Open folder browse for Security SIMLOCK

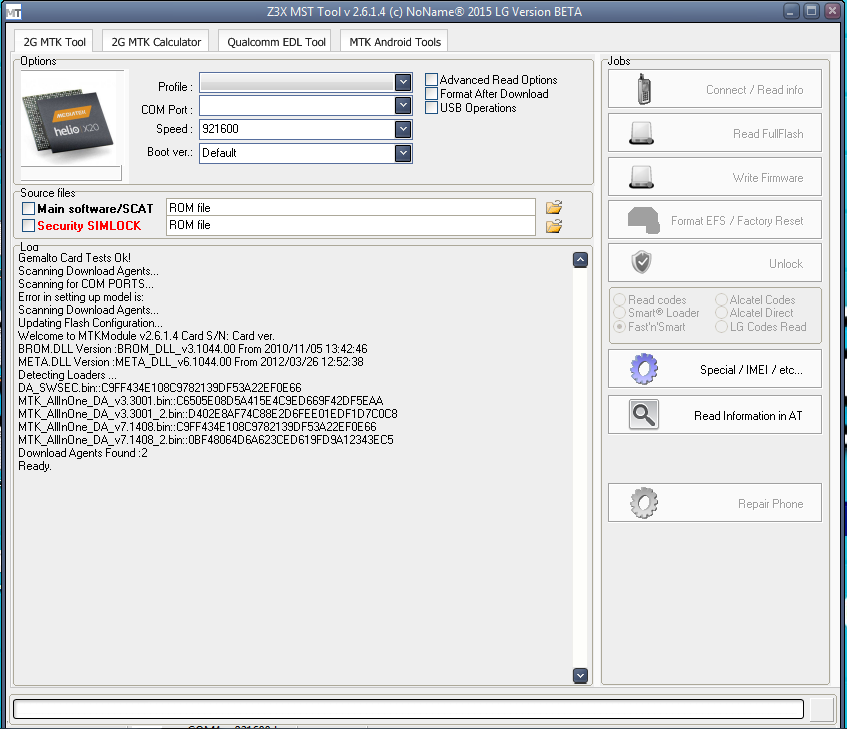[x=554, y=226]
